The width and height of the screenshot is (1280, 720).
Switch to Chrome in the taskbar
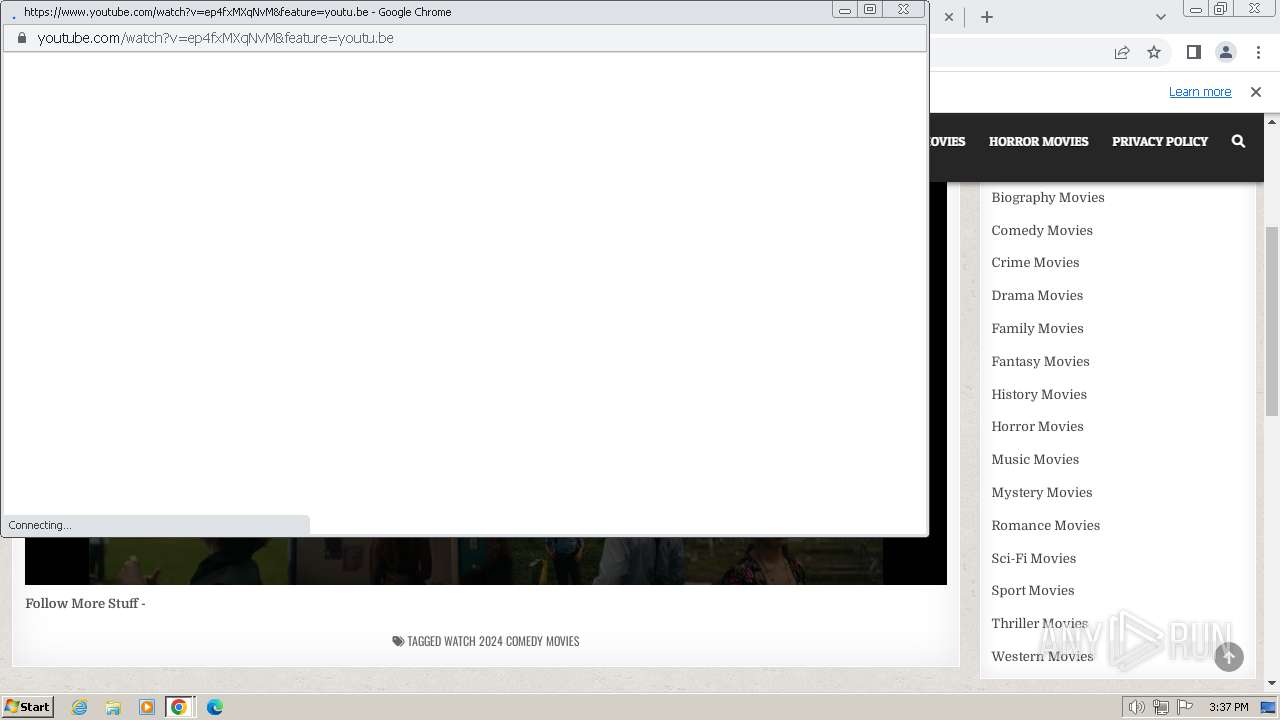pyautogui.click(x=179, y=707)
